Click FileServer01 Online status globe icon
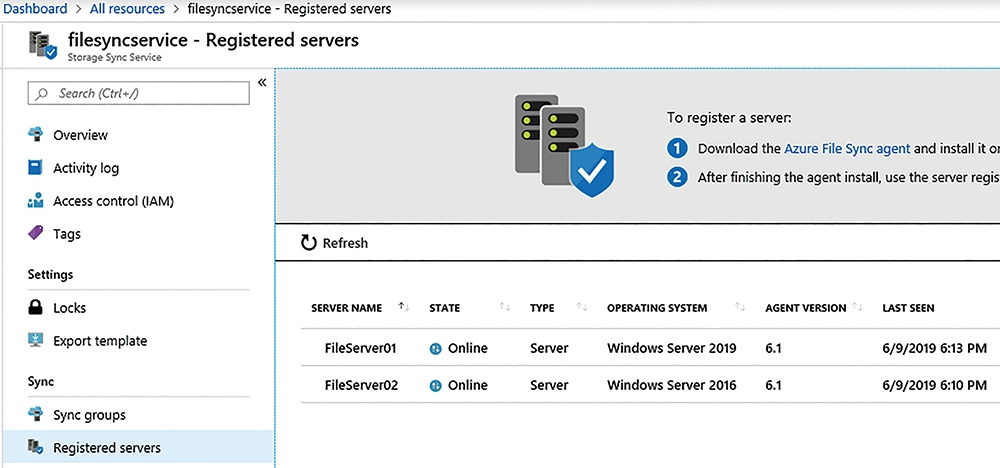The image size is (1000, 468). [x=436, y=349]
